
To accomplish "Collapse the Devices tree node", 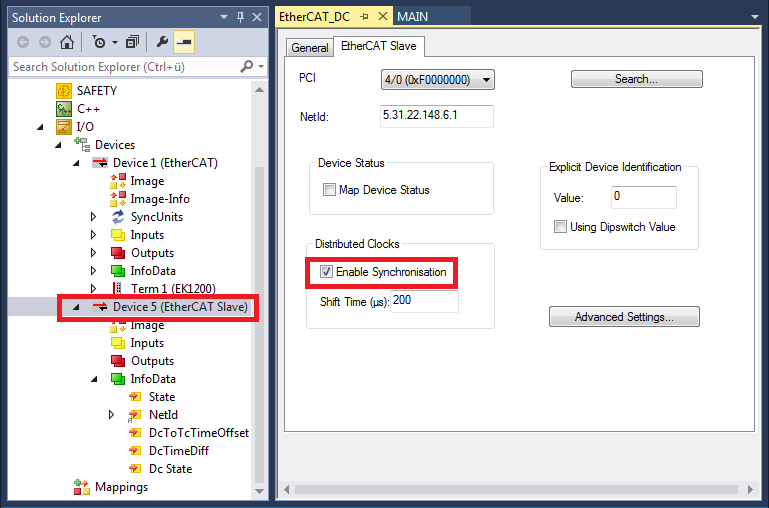I will pos(58,145).
